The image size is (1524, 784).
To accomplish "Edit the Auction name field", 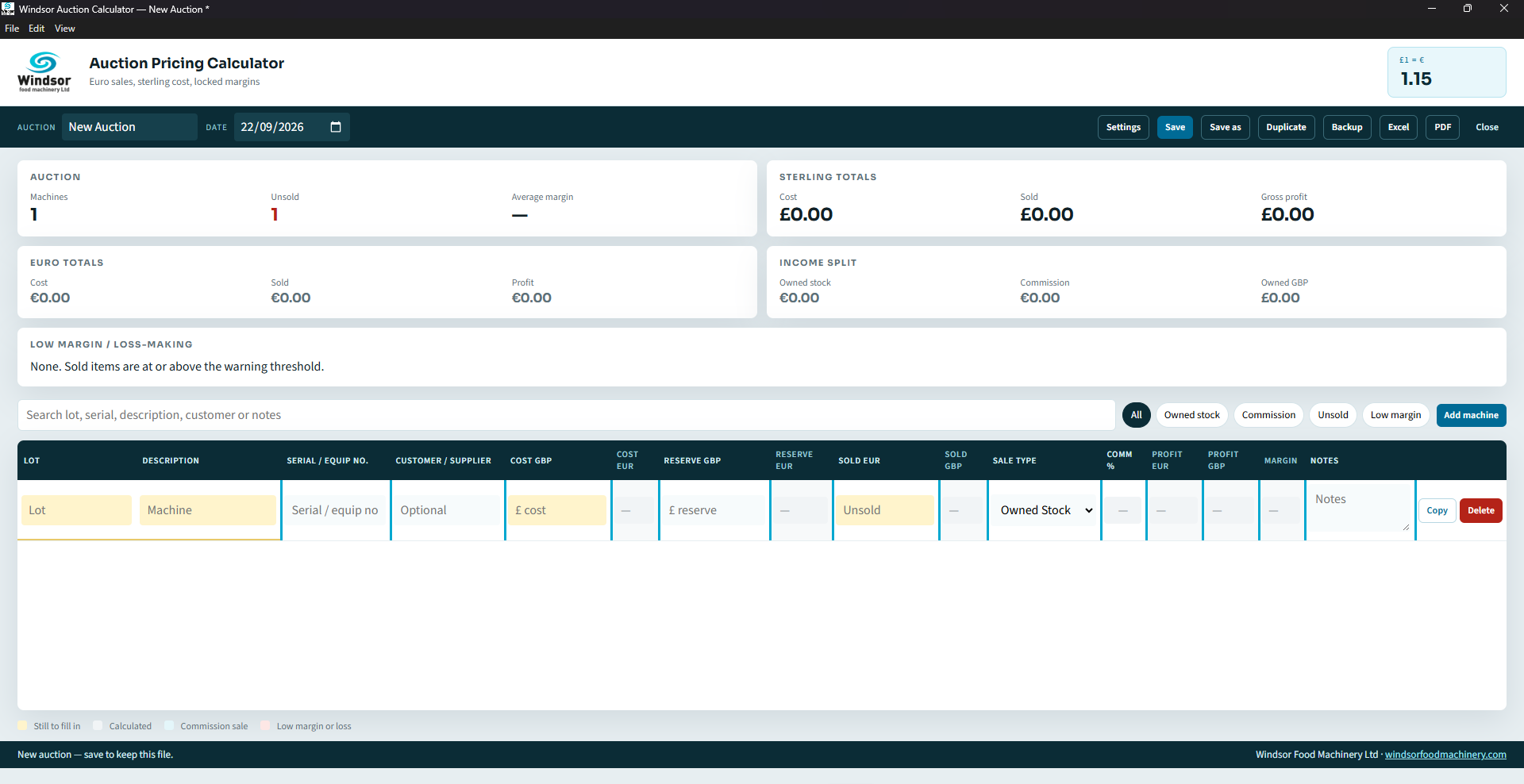I will [x=129, y=127].
